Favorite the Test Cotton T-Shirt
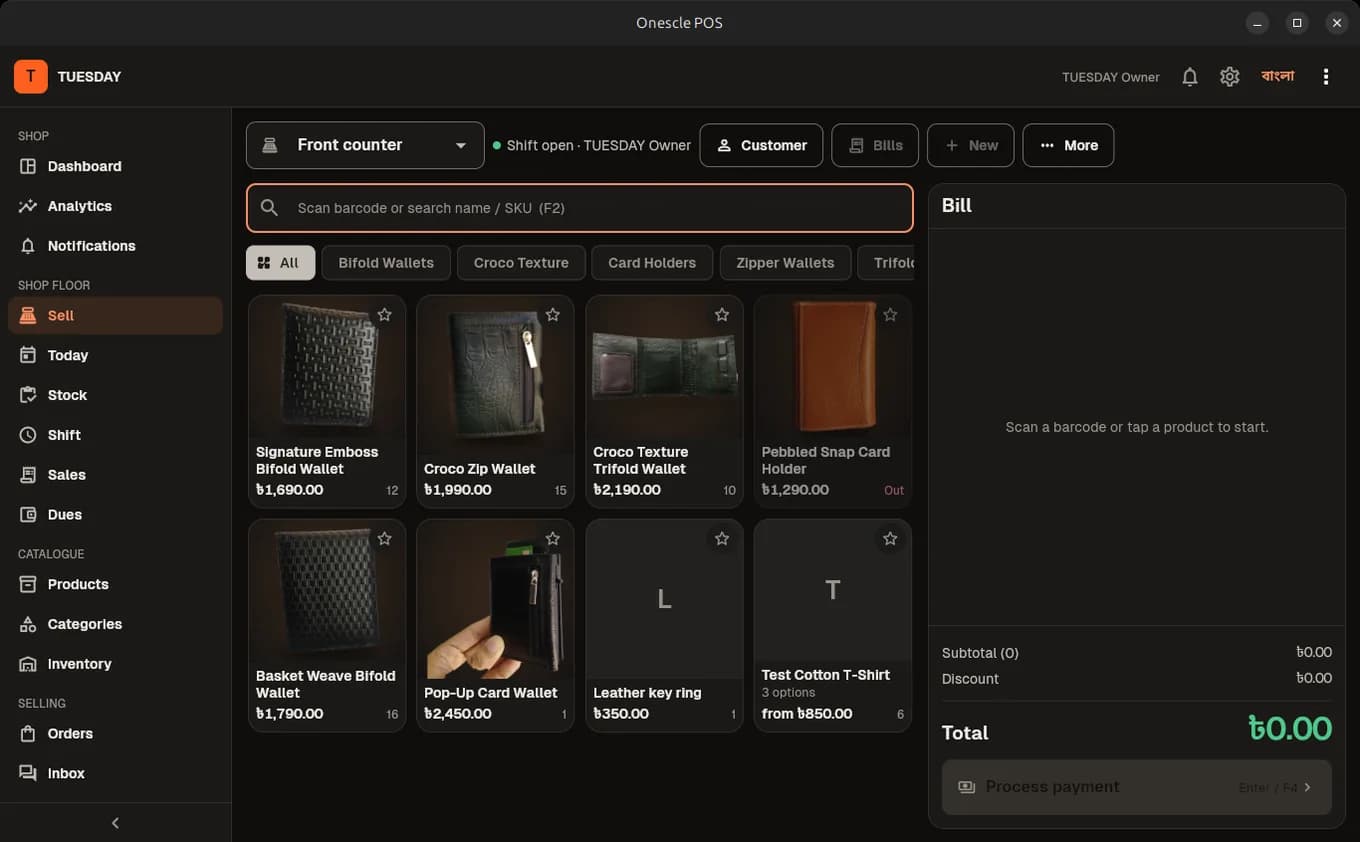 coord(890,539)
